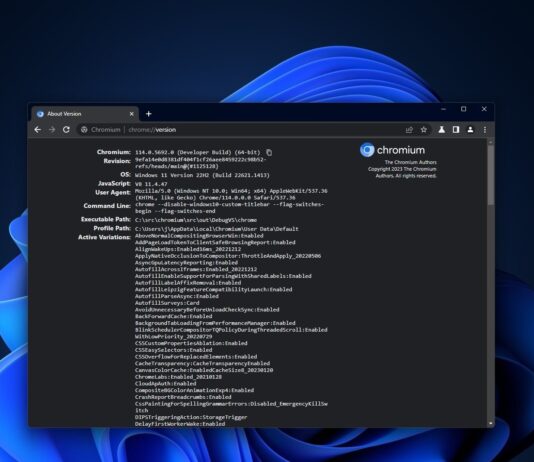Copy the version string with the clipboard icon
The width and height of the screenshot is (534, 462).
(x=269, y=152)
